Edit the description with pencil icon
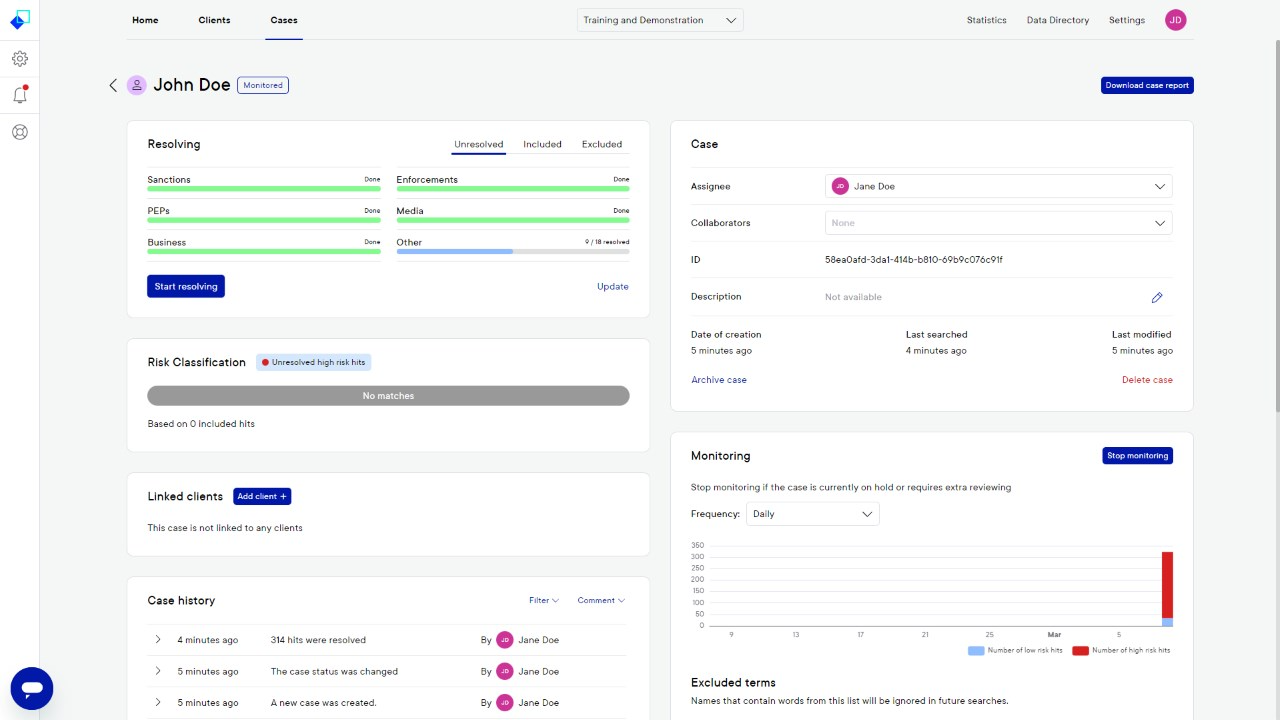This screenshot has height=720, width=1280. pyautogui.click(x=1157, y=297)
